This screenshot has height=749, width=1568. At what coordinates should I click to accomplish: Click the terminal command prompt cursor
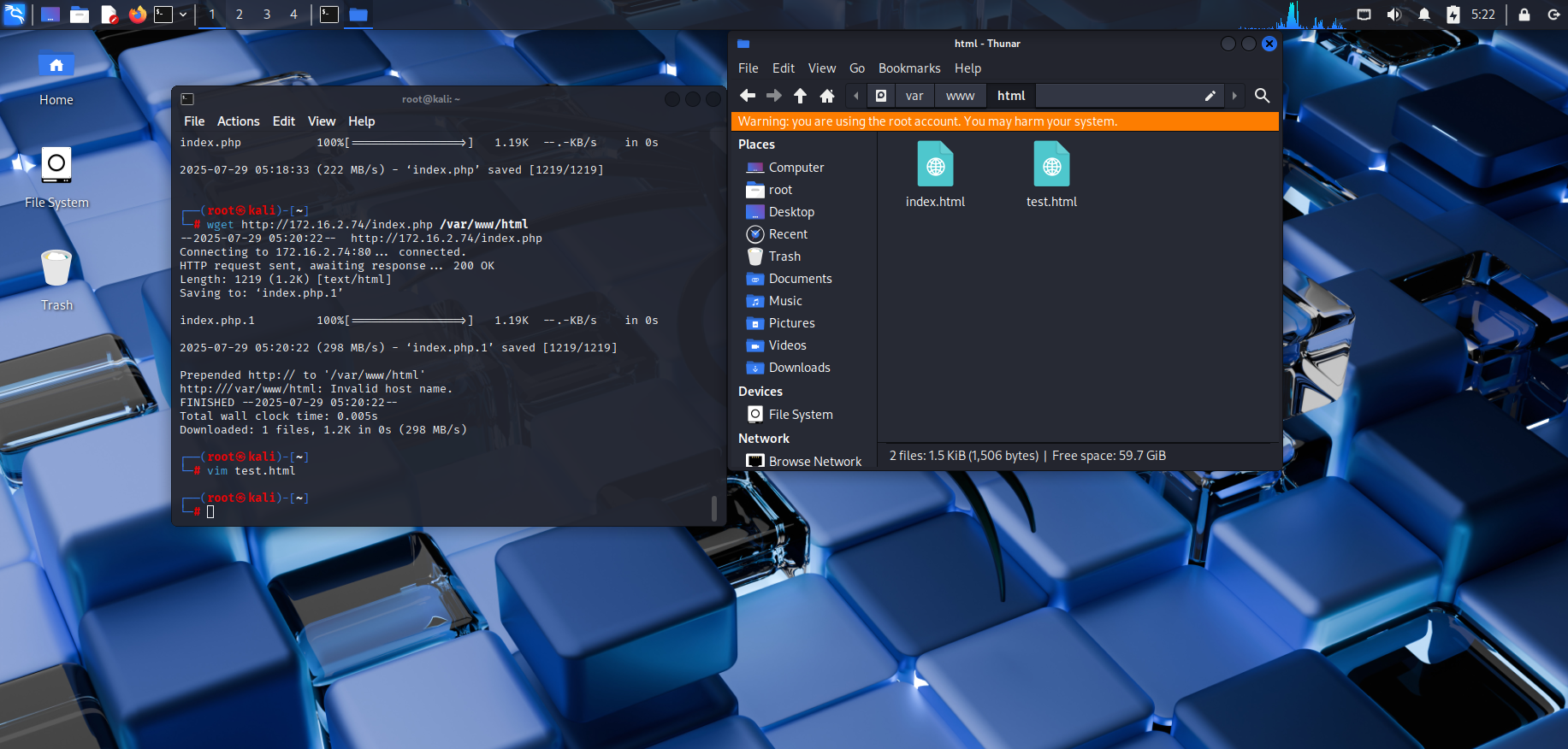pyautogui.click(x=210, y=511)
